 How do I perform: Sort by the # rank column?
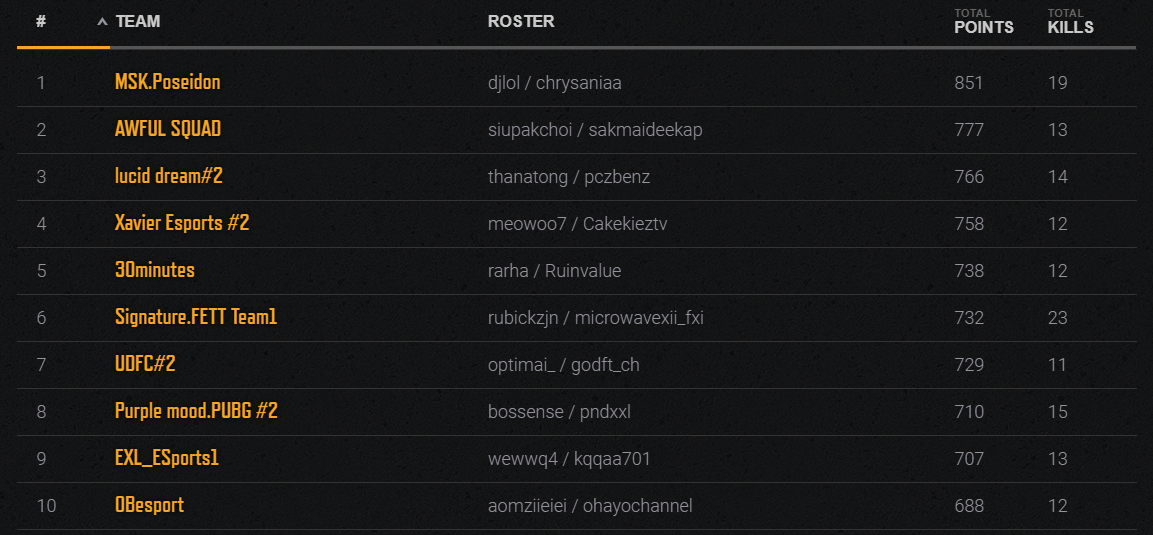point(41,21)
